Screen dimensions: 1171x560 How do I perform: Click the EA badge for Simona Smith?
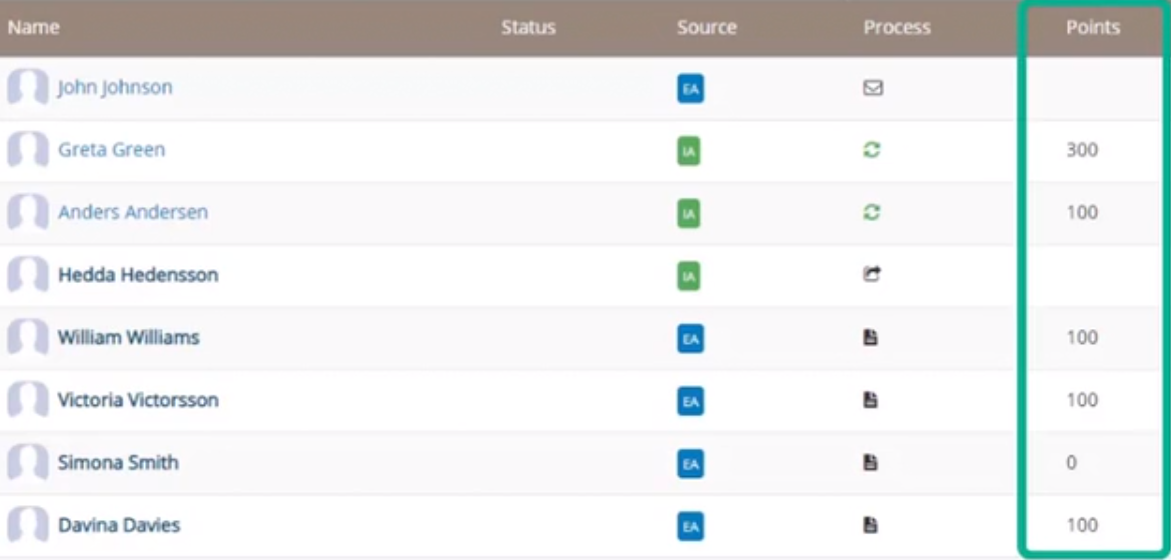pyautogui.click(x=691, y=464)
